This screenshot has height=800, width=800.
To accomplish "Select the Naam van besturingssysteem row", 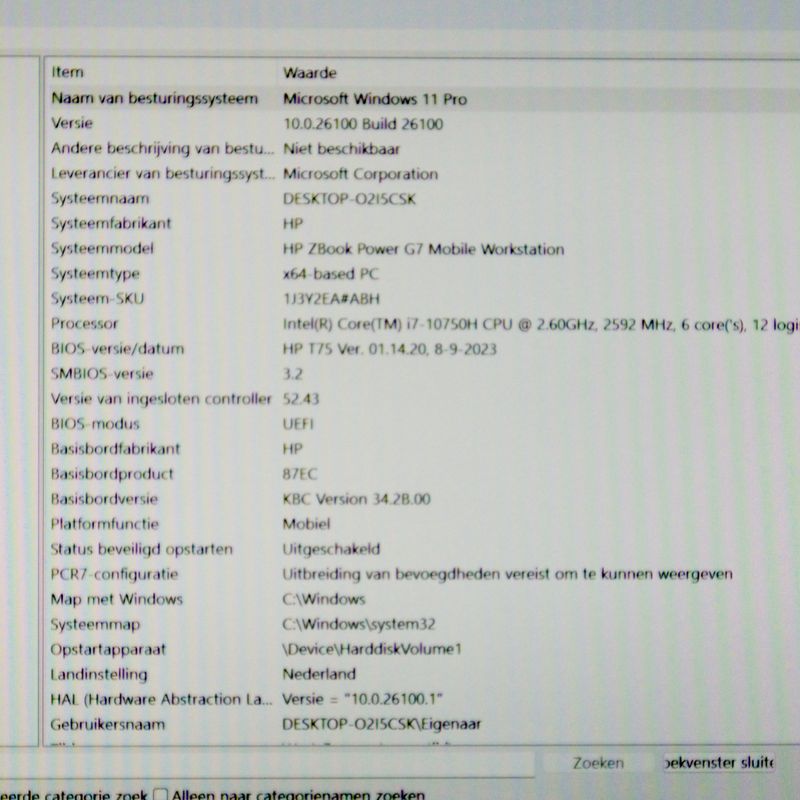I will point(154,99).
